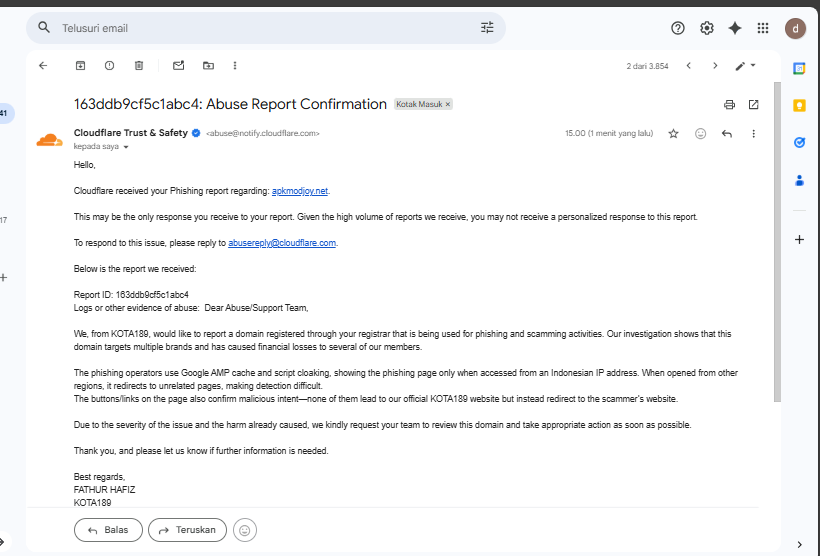Expand recipient details next to kepada saya
Screen dimensions: 820x556
(126, 147)
